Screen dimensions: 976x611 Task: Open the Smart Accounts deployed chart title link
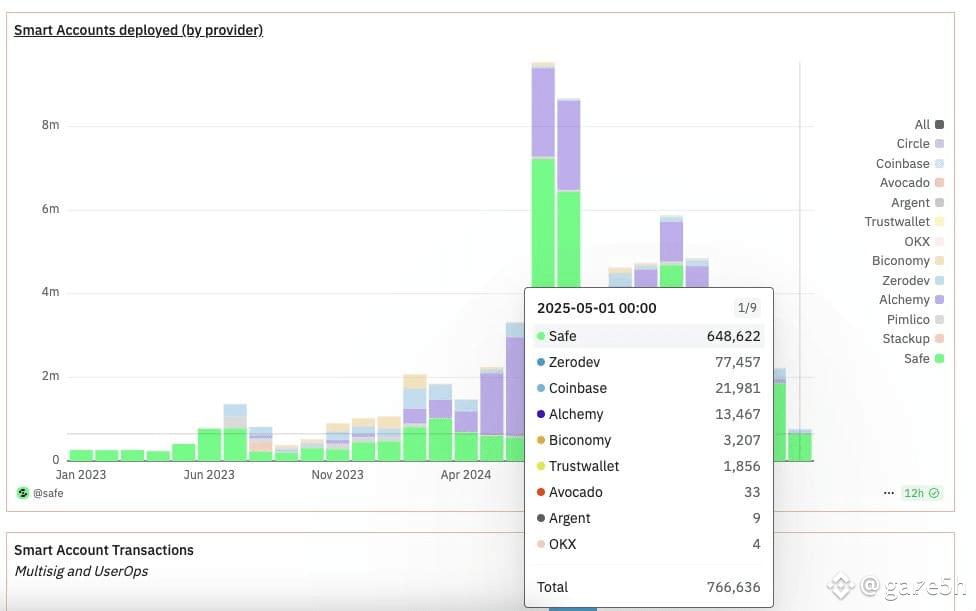pos(138,30)
